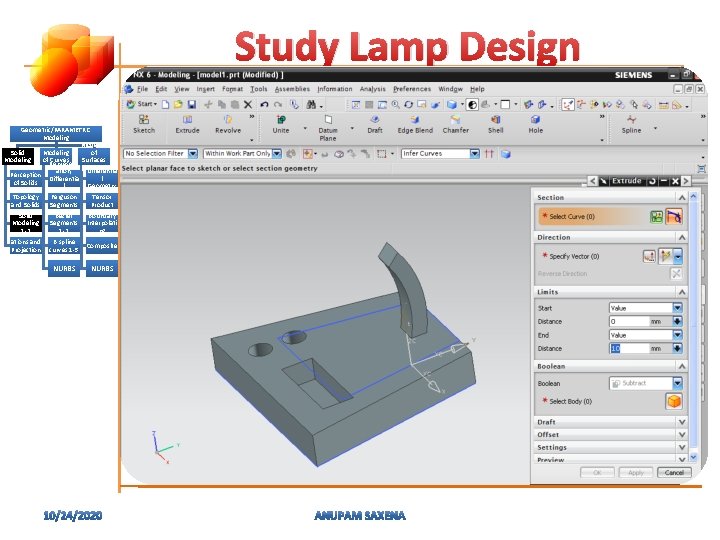
Task: Click the Reverse Direction icon
Action: 676,274
